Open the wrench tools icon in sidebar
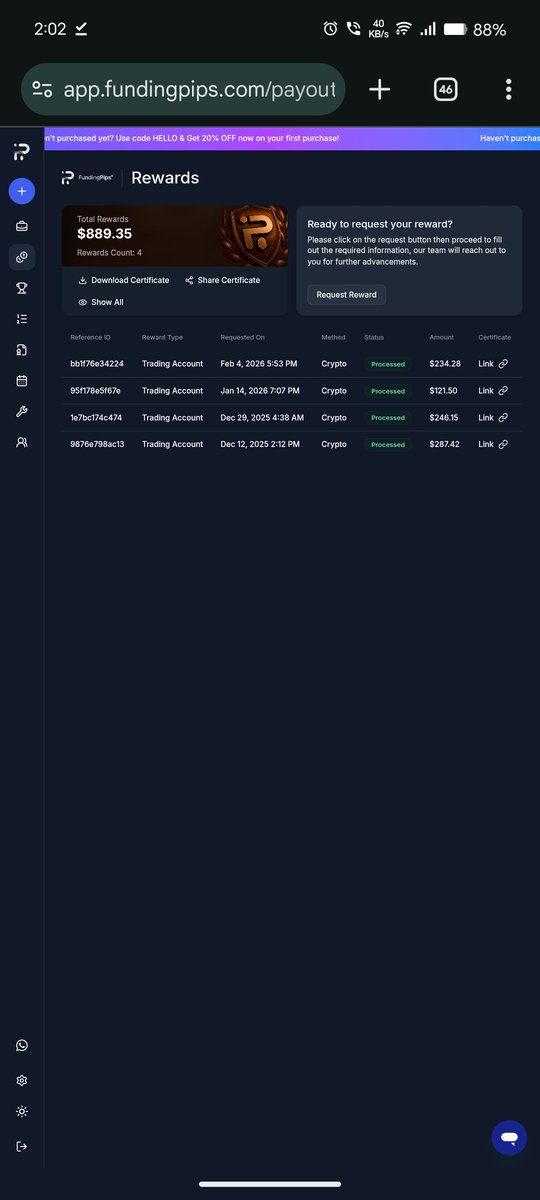 pos(22,412)
